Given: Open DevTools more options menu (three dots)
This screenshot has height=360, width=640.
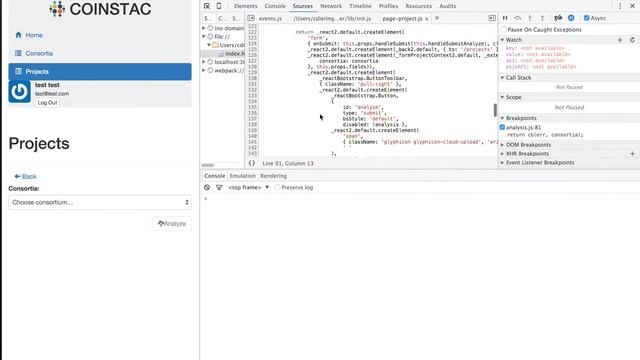Looking at the screenshot, I should pyautogui.click(x=620, y=6).
